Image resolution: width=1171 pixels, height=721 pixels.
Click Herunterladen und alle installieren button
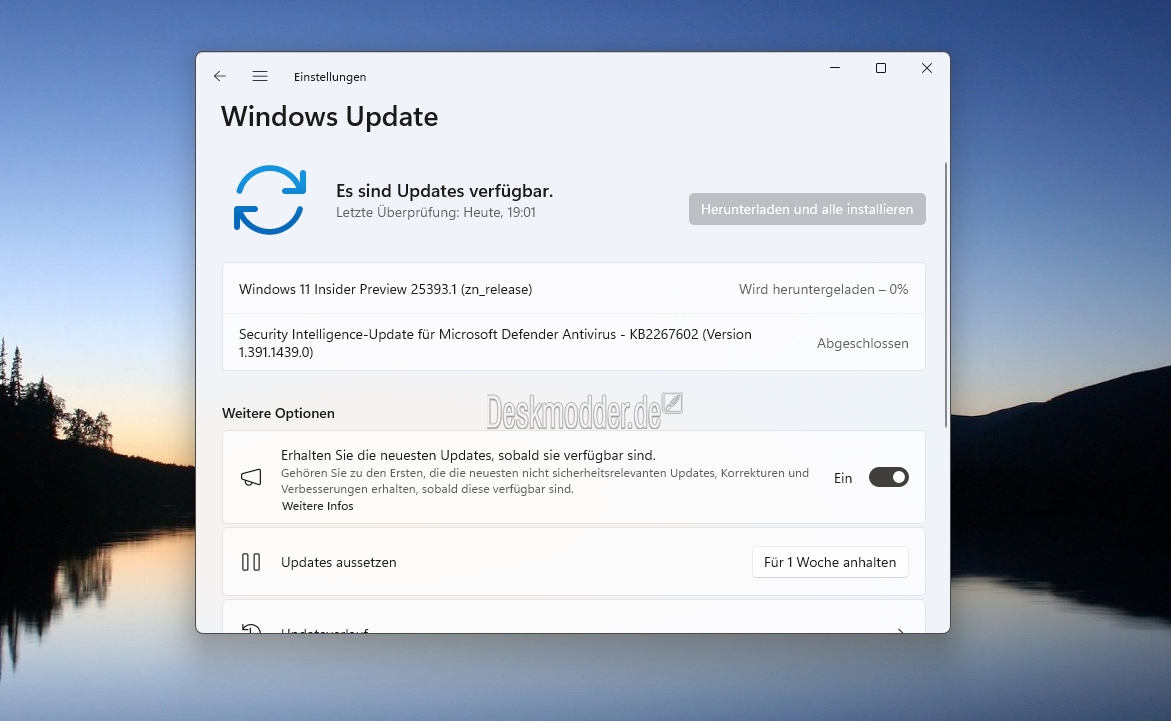807,209
